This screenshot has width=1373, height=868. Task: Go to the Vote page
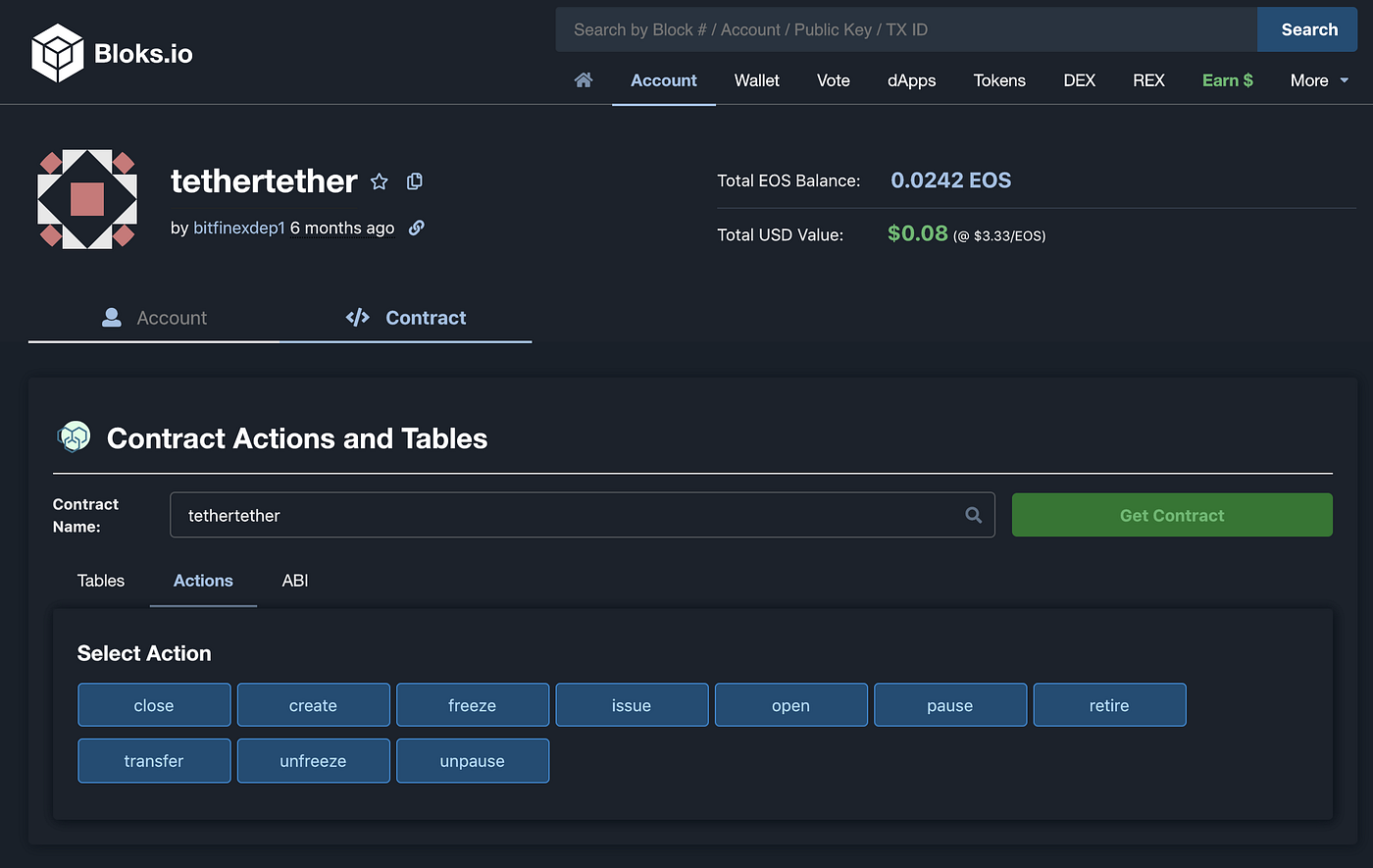click(834, 80)
